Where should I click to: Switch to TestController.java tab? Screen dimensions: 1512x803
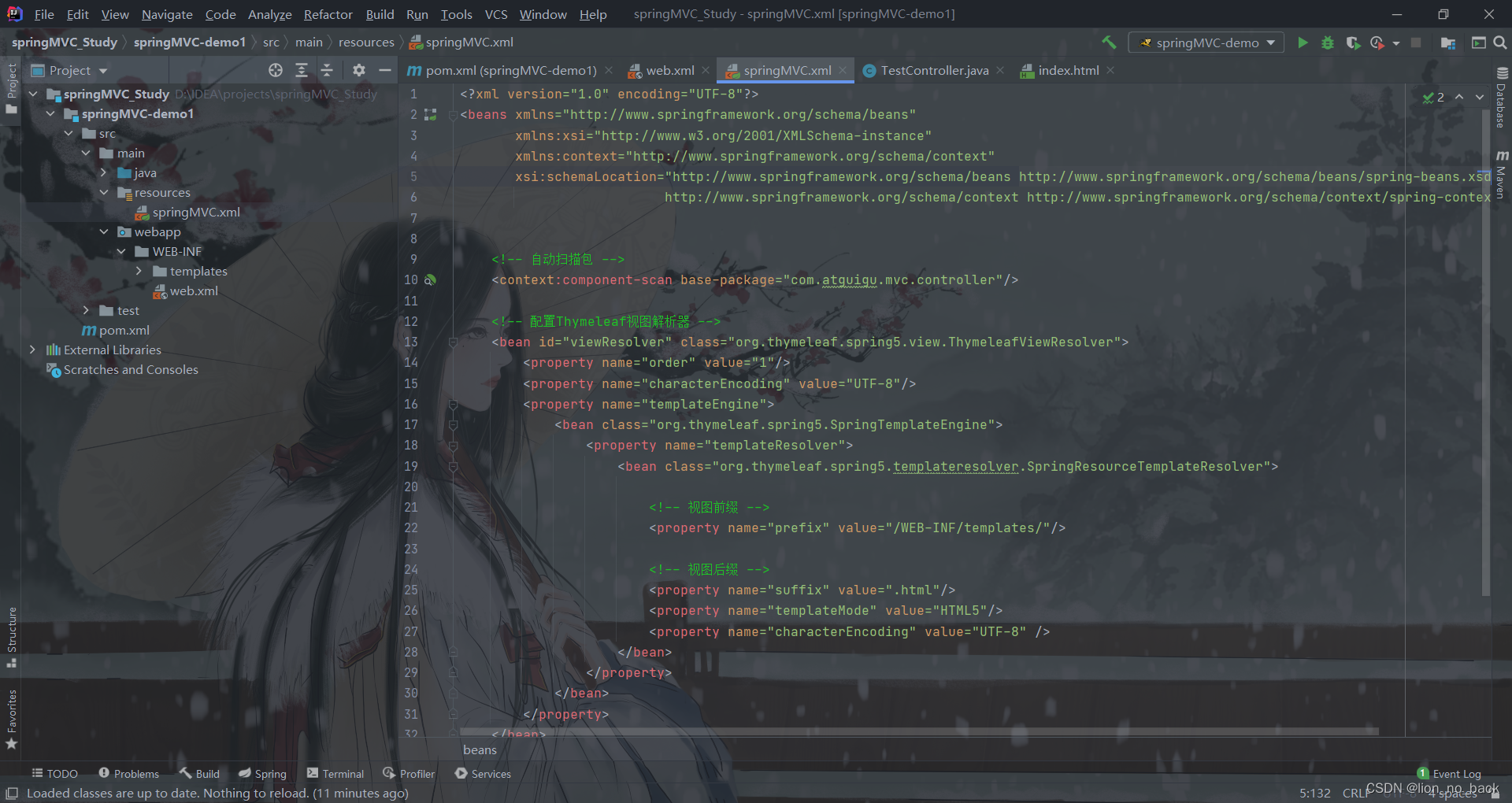[934, 70]
